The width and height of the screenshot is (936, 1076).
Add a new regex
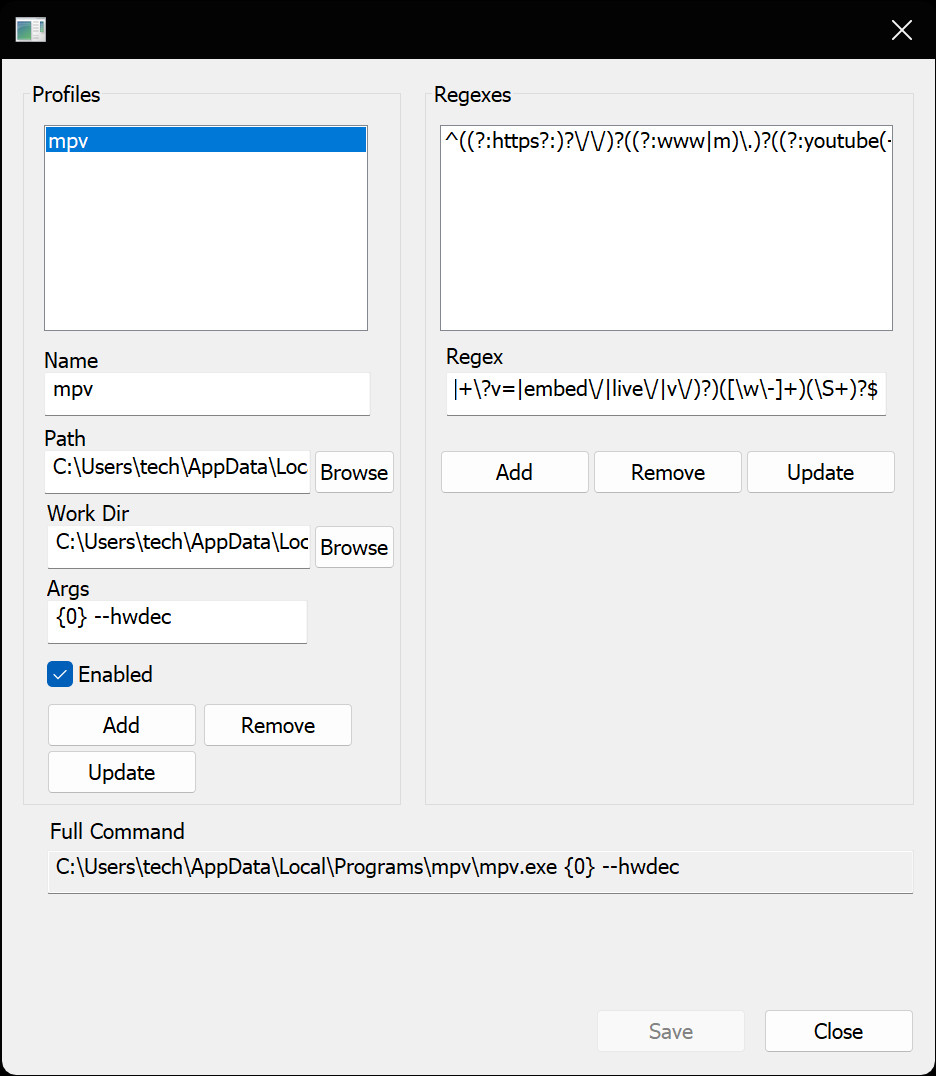click(x=514, y=472)
